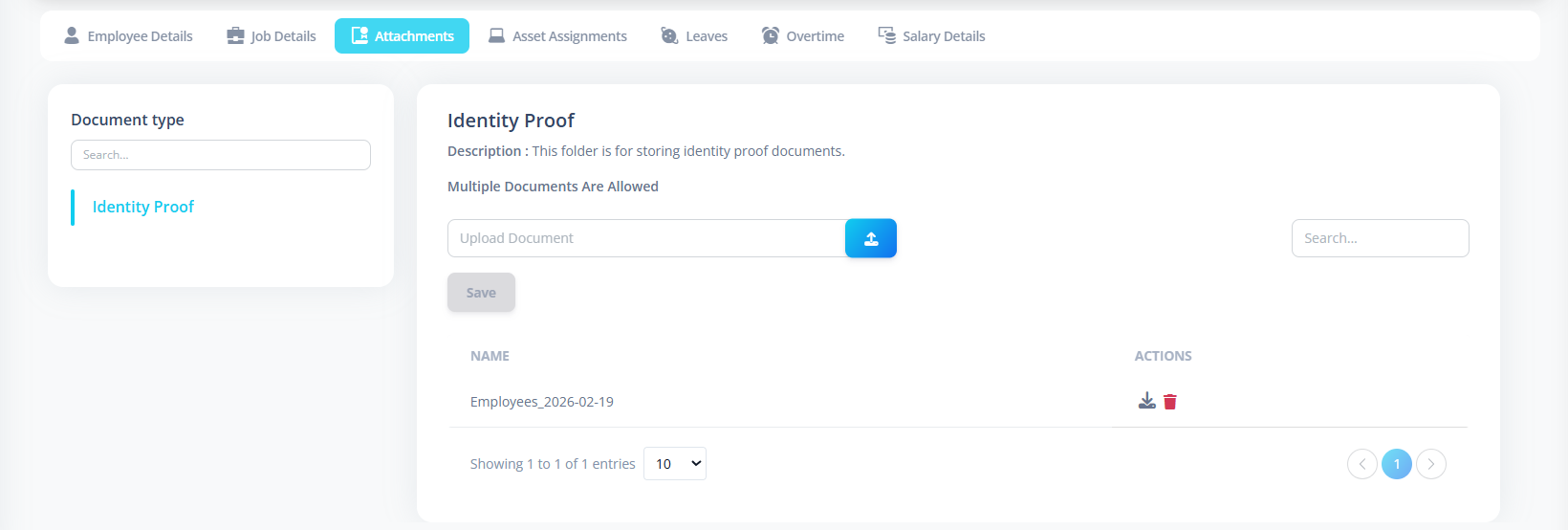Go to the previous page arrow
1568x530 pixels.
1362,464
